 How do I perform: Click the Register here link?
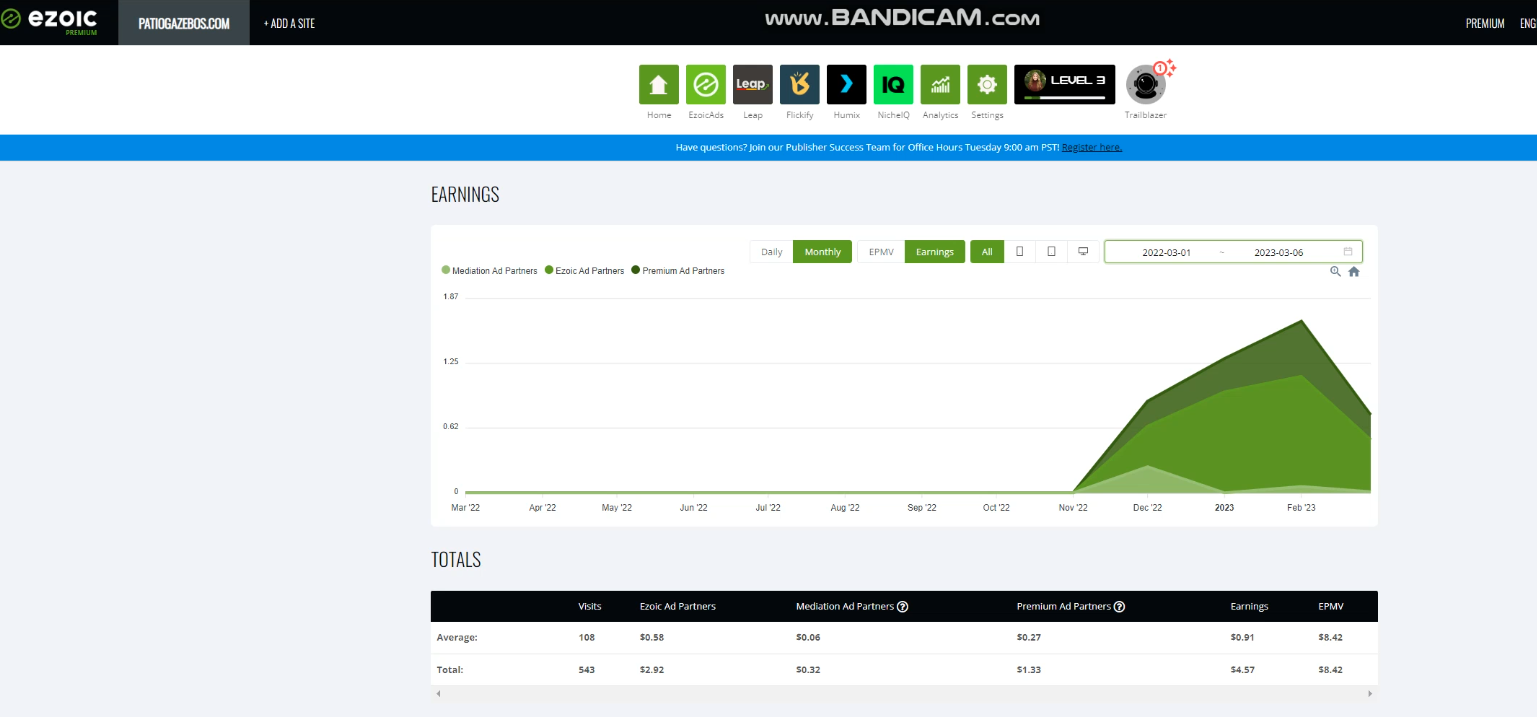click(x=1092, y=148)
